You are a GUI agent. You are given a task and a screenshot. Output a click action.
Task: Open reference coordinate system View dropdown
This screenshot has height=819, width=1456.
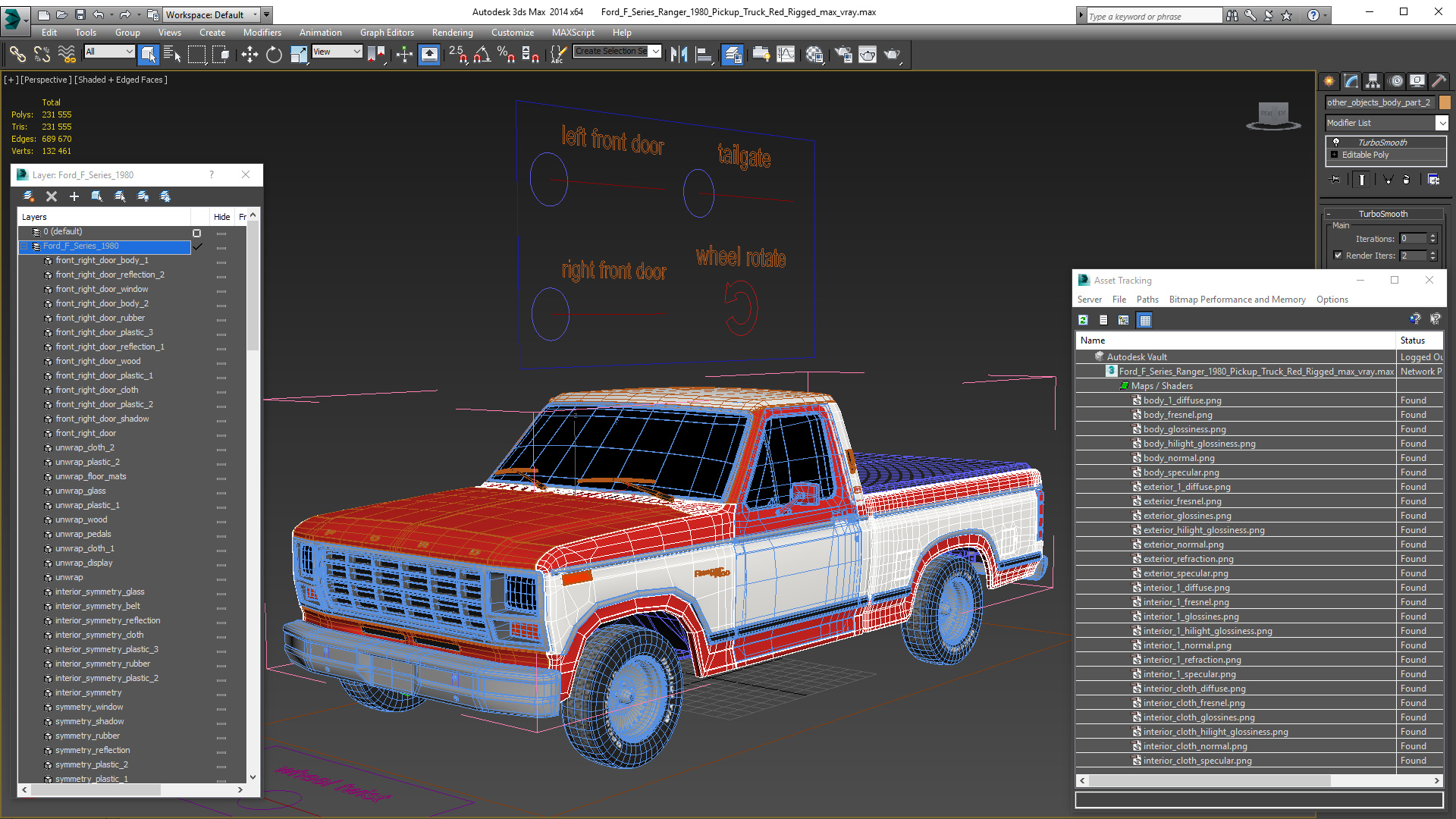(x=337, y=52)
